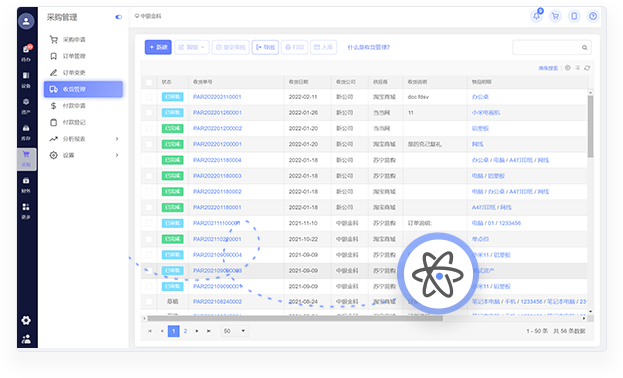Go to page 2 in pagination

point(185,331)
